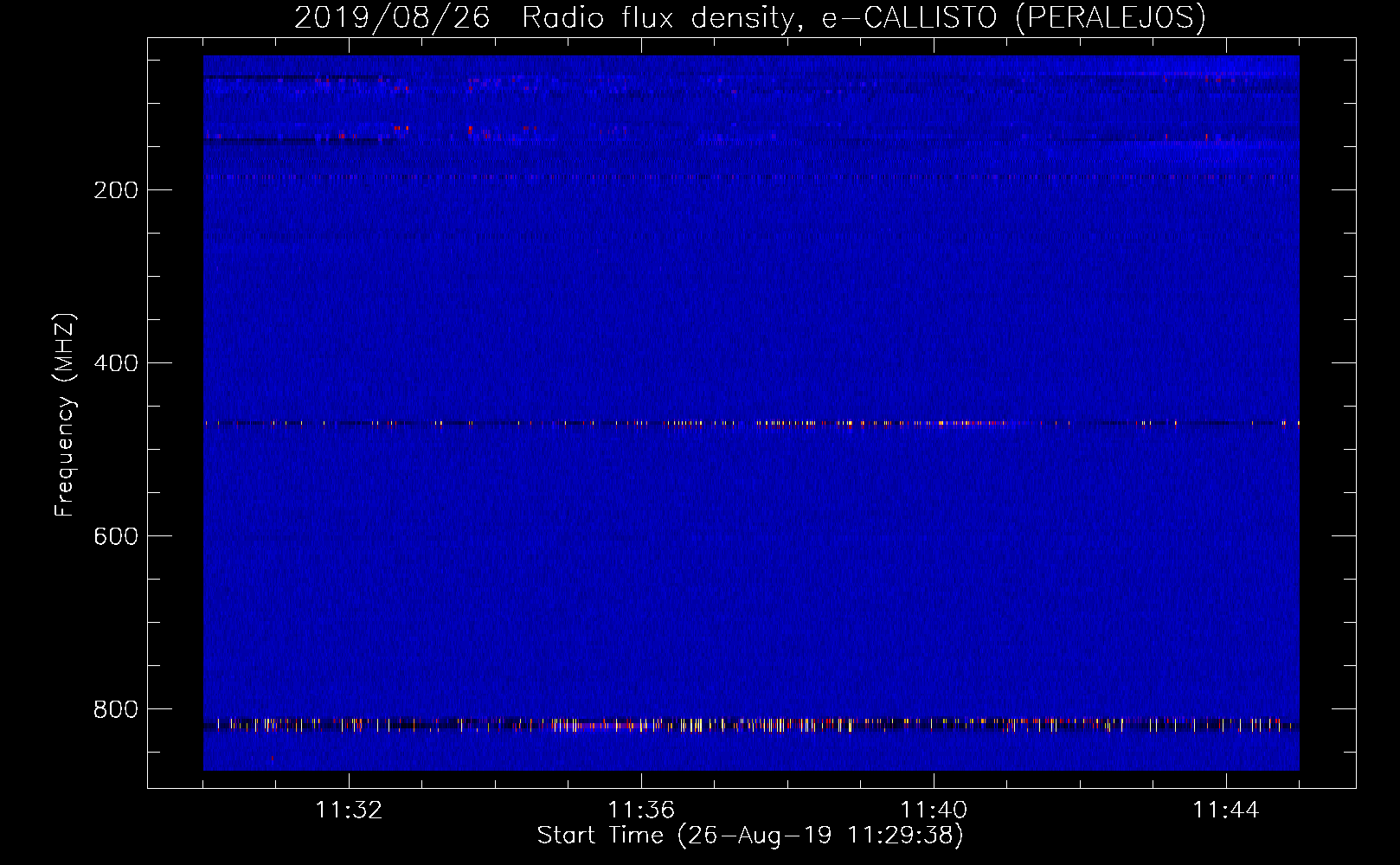Viewport: 1400px width, 865px height.
Task: Click the 11:32 time tick label
Action: click(x=349, y=811)
